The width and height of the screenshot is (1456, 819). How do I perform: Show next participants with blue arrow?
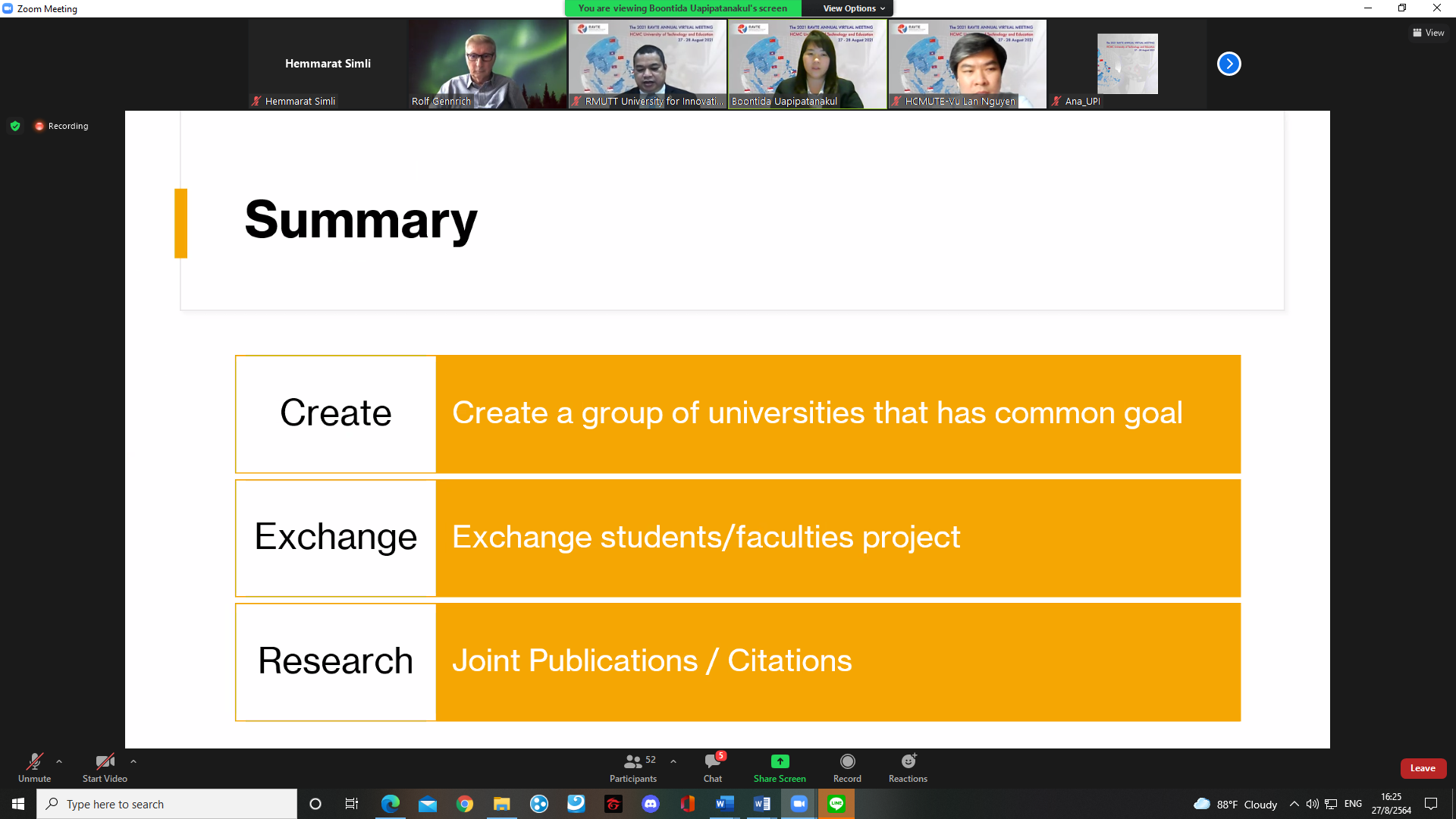click(1228, 64)
